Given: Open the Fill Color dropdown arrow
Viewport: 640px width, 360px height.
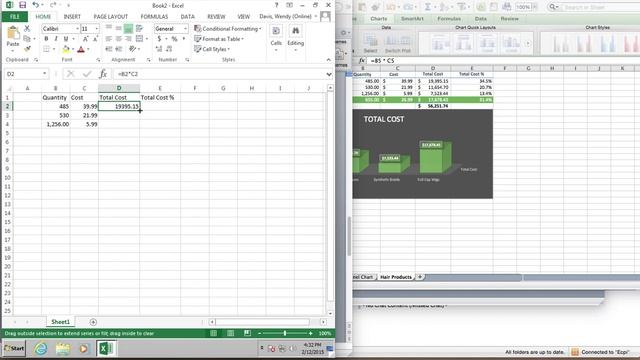Looking at the screenshot, I should click(x=73, y=49).
